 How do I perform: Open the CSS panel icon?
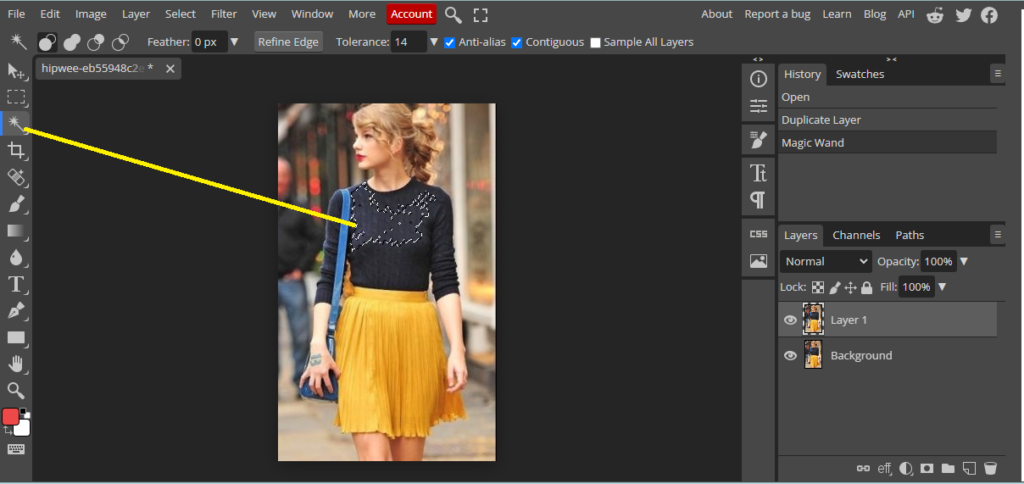click(x=758, y=234)
